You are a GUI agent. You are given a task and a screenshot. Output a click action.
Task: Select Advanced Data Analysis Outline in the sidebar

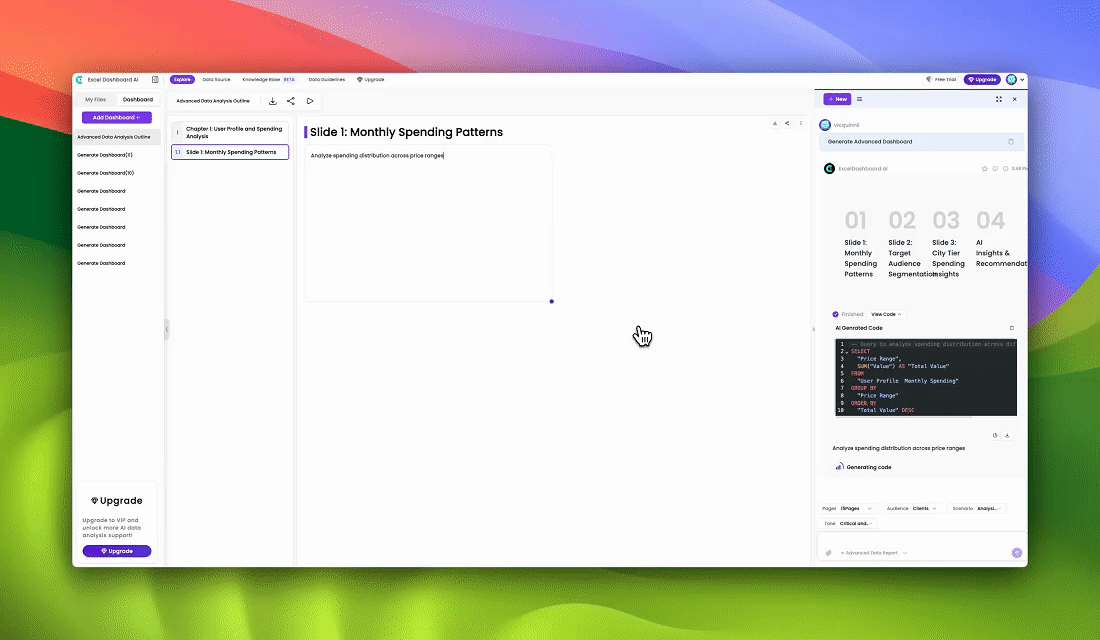coord(116,138)
